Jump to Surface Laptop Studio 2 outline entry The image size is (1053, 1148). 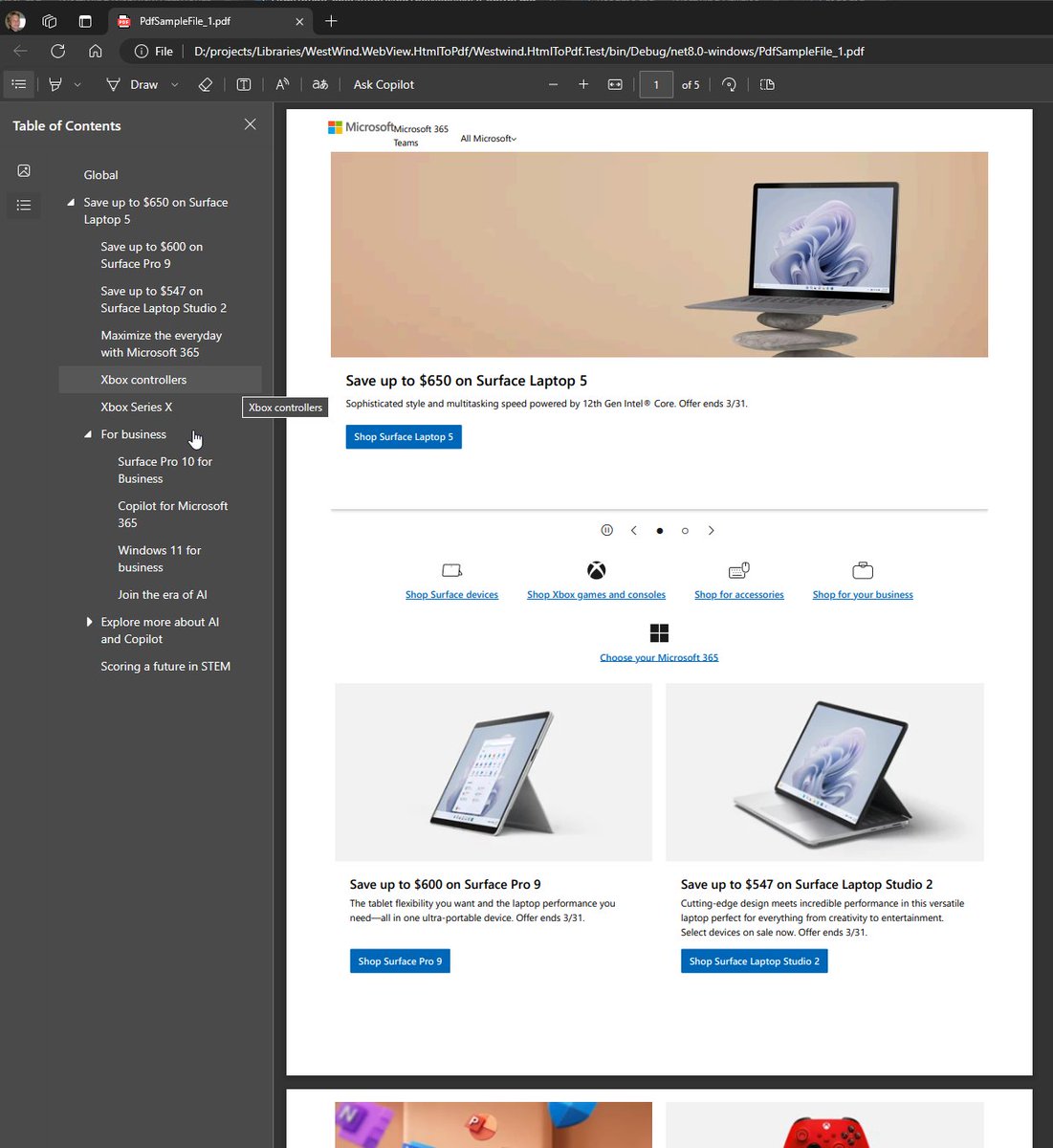tap(164, 299)
